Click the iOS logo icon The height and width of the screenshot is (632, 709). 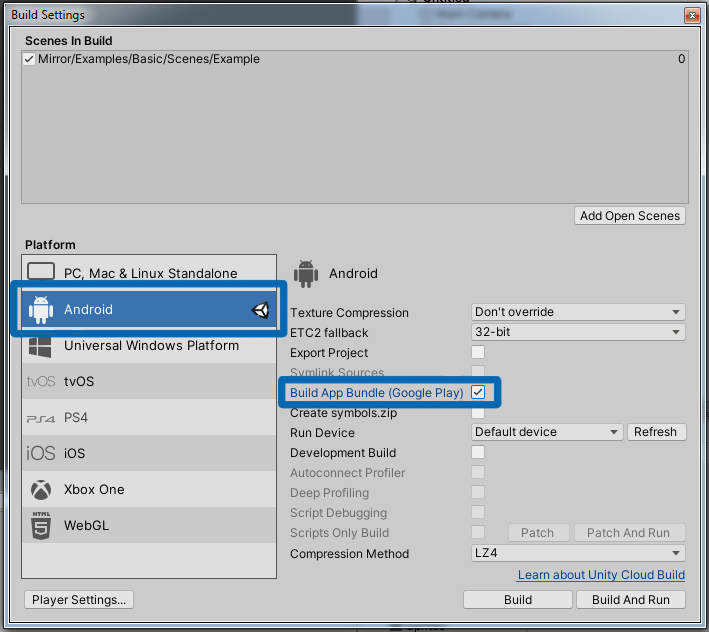(41, 453)
